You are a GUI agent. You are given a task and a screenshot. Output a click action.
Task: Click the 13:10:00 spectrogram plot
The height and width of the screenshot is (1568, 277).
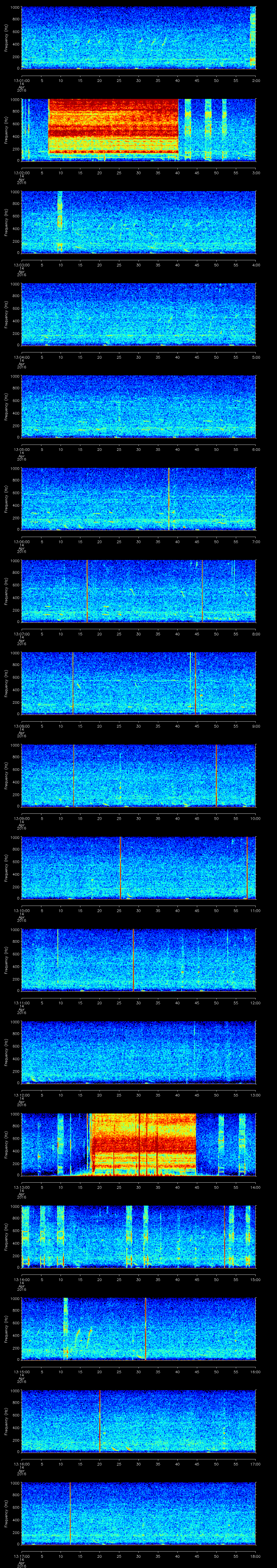139,868
